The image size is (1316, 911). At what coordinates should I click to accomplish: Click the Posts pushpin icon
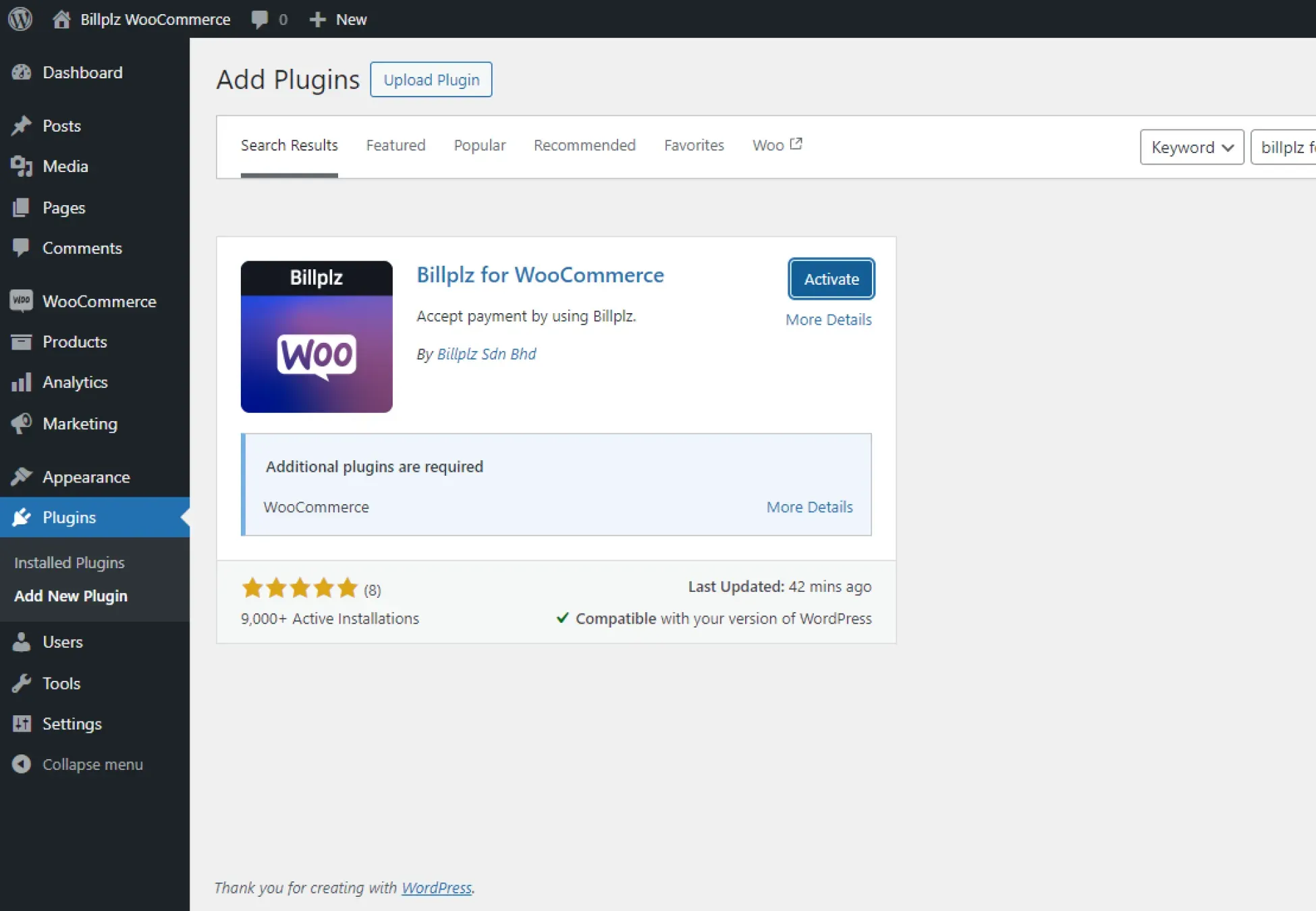click(22, 126)
